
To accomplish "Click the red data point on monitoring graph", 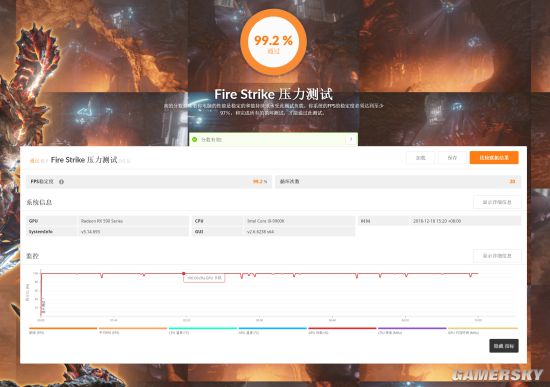I will coord(183,273).
